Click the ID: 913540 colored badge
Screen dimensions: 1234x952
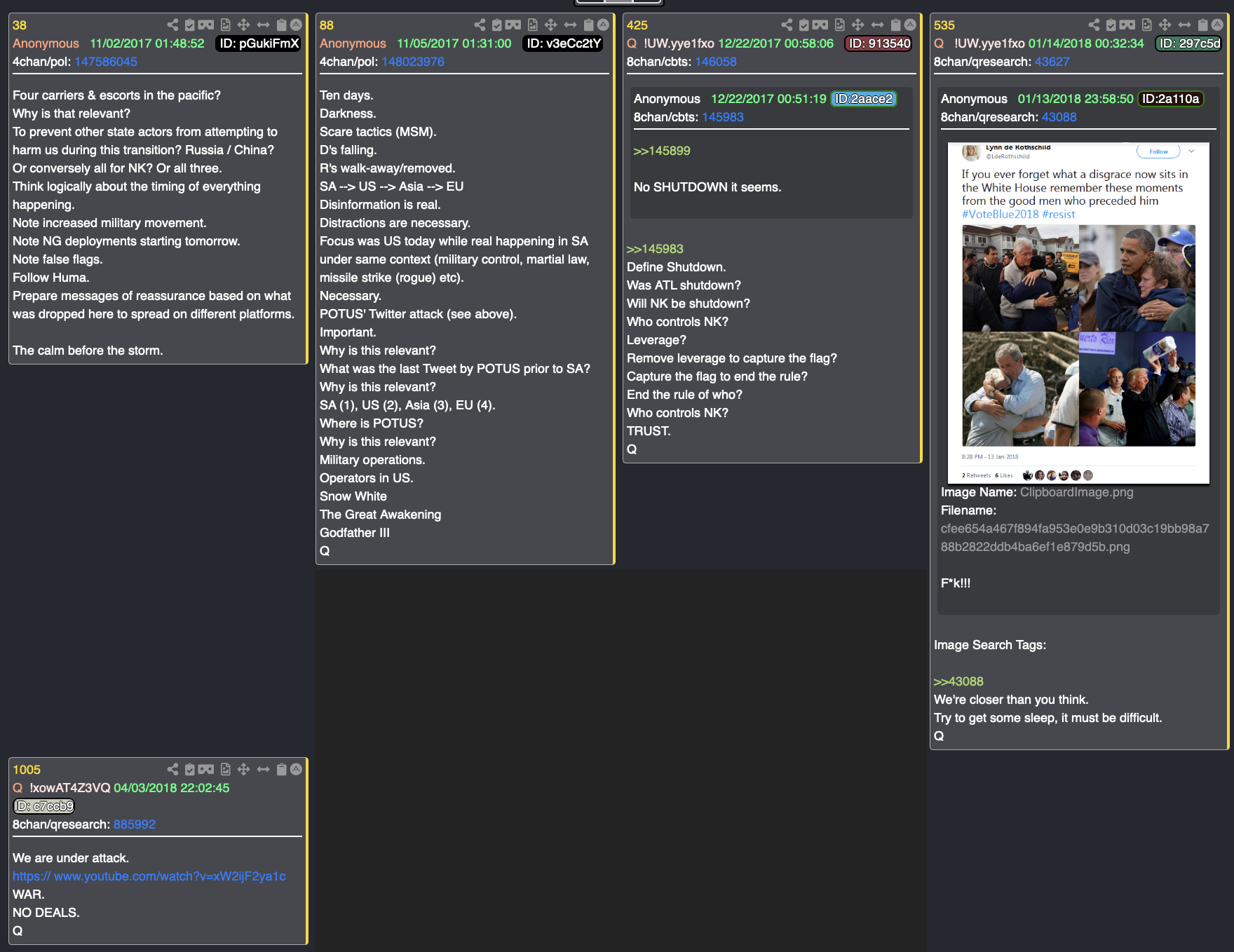click(879, 43)
